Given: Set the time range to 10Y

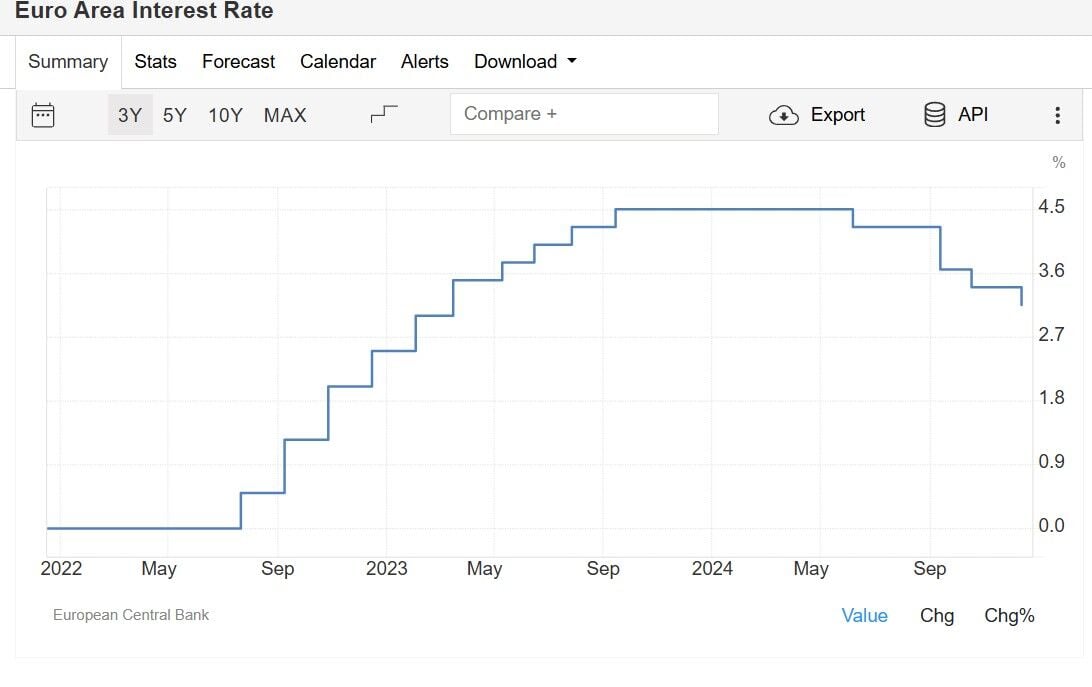Looking at the screenshot, I should tap(225, 115).
